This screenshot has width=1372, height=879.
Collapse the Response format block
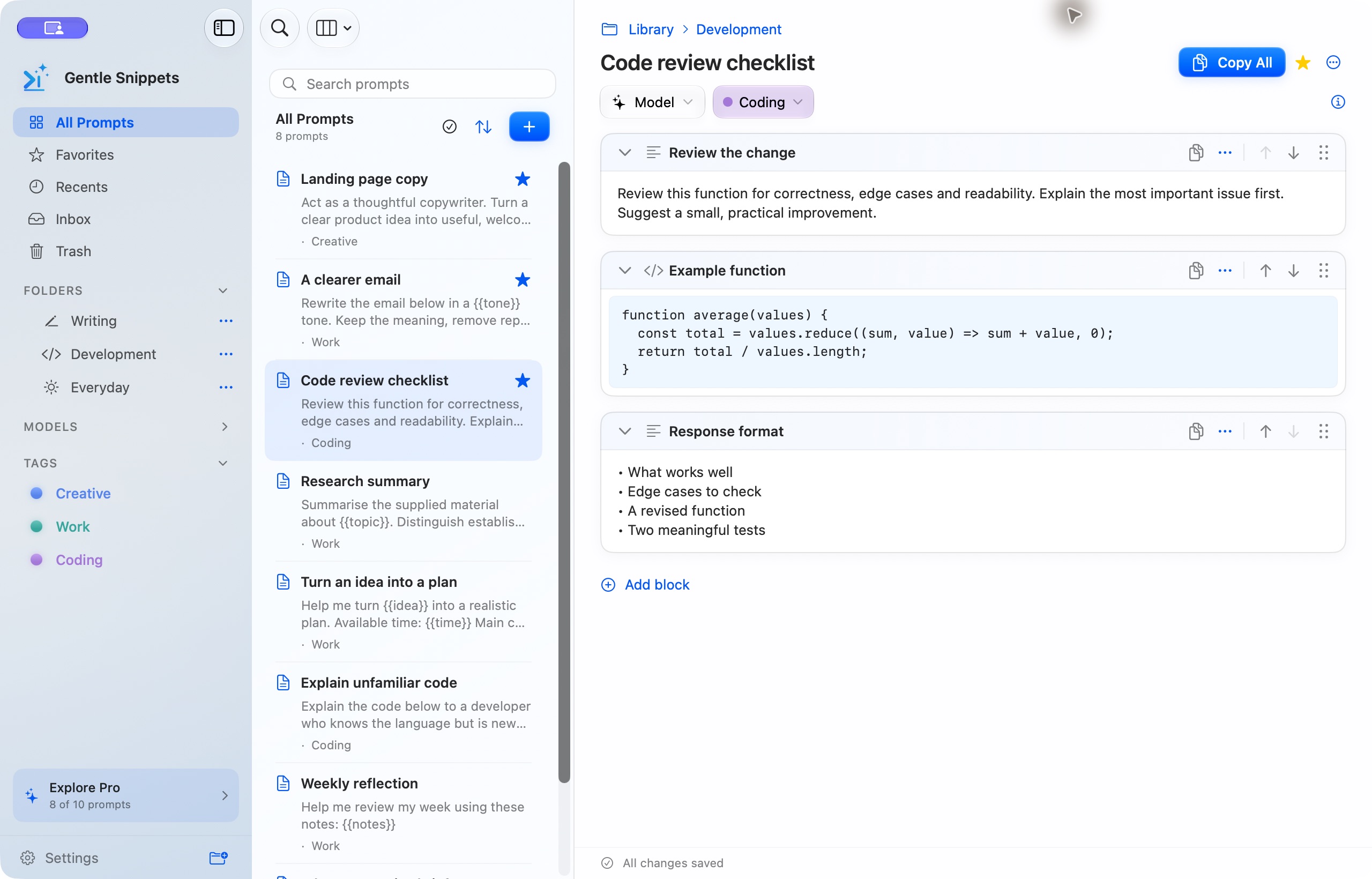coord(625,431)
